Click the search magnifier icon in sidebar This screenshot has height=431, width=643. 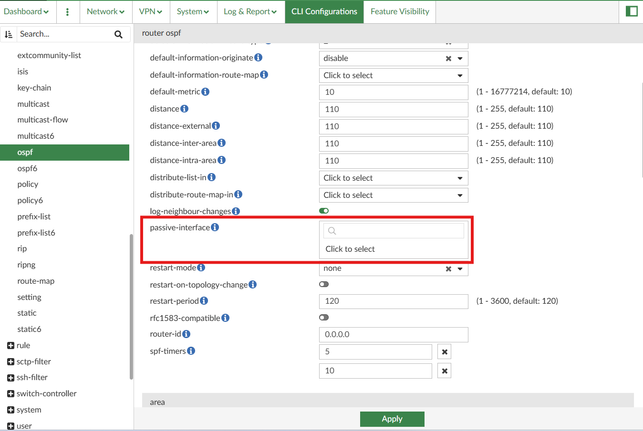coord(118,34)
